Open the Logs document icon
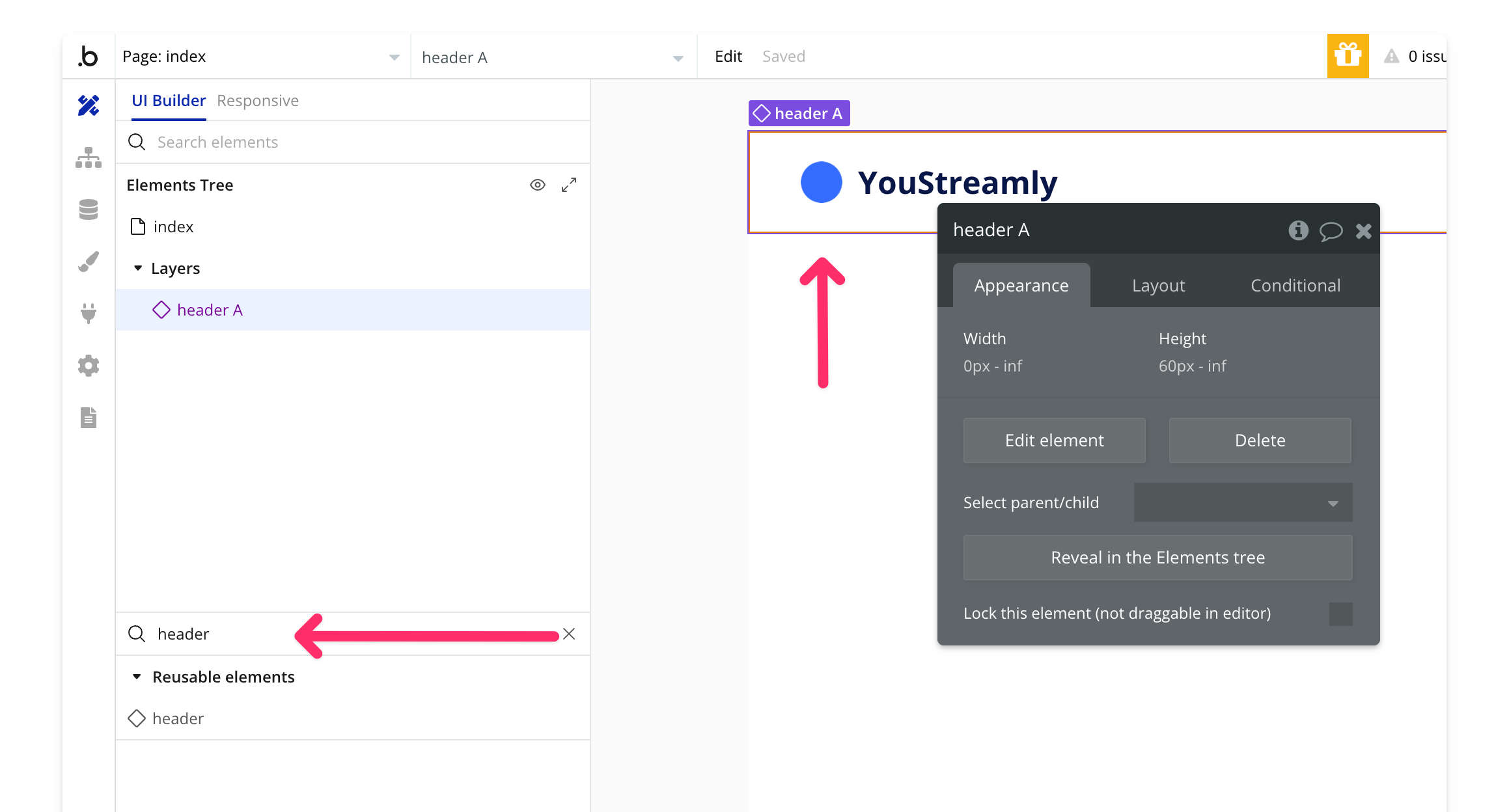The image size is (1509, 812). pos(89,418)
